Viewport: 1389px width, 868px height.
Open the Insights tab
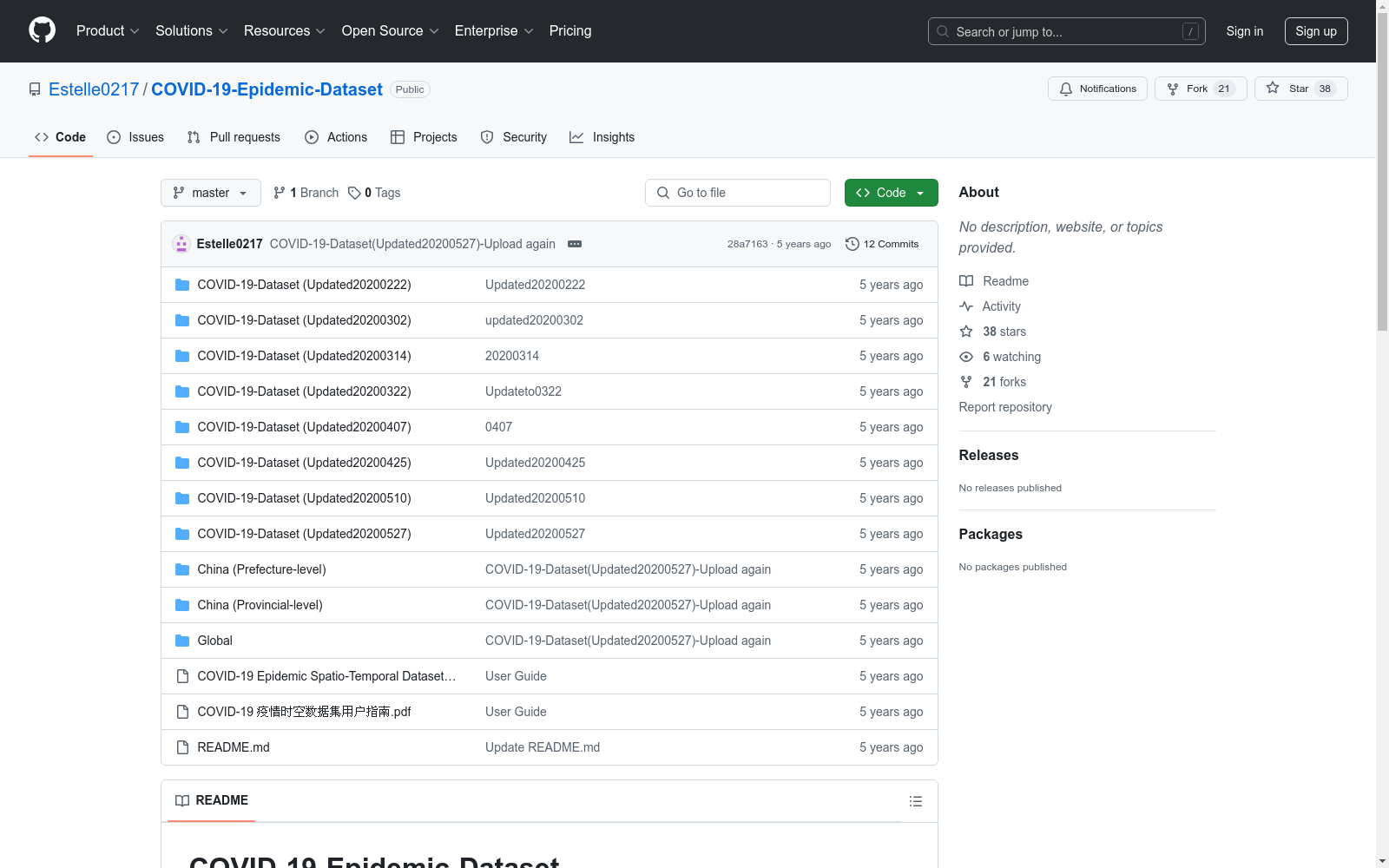point(602,137)
